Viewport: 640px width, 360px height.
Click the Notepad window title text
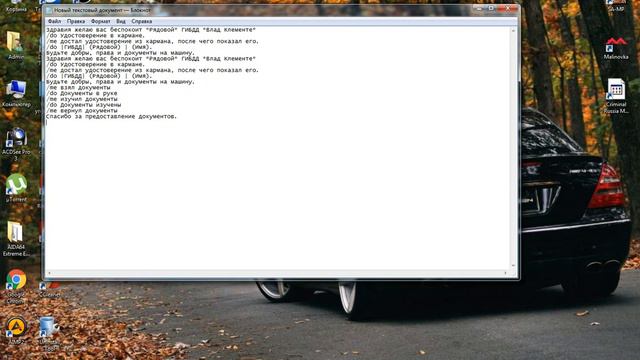102,10
